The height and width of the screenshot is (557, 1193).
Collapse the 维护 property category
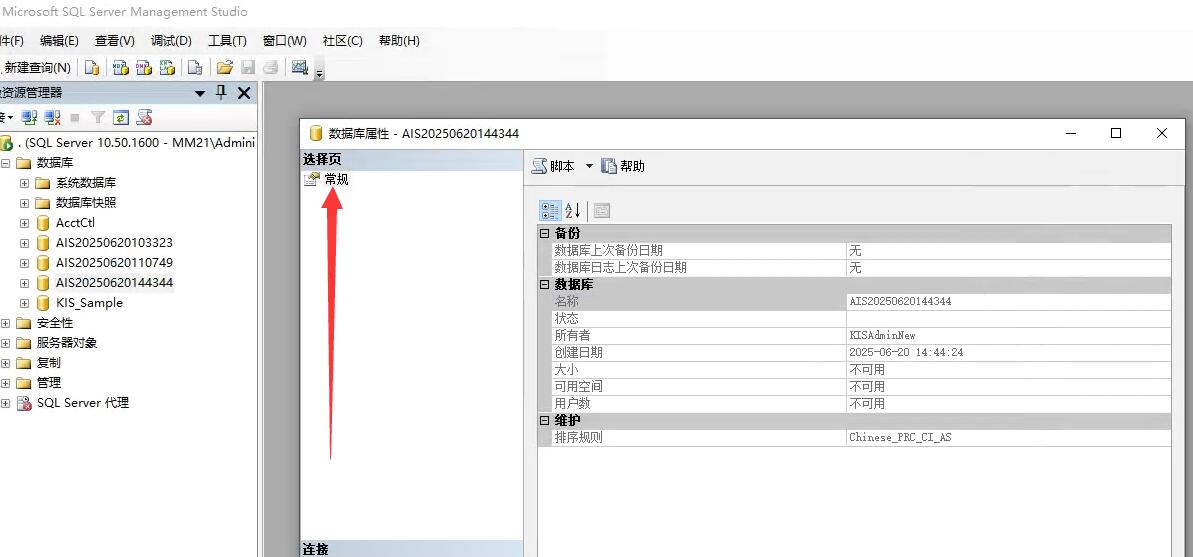[x=545, y=421]
